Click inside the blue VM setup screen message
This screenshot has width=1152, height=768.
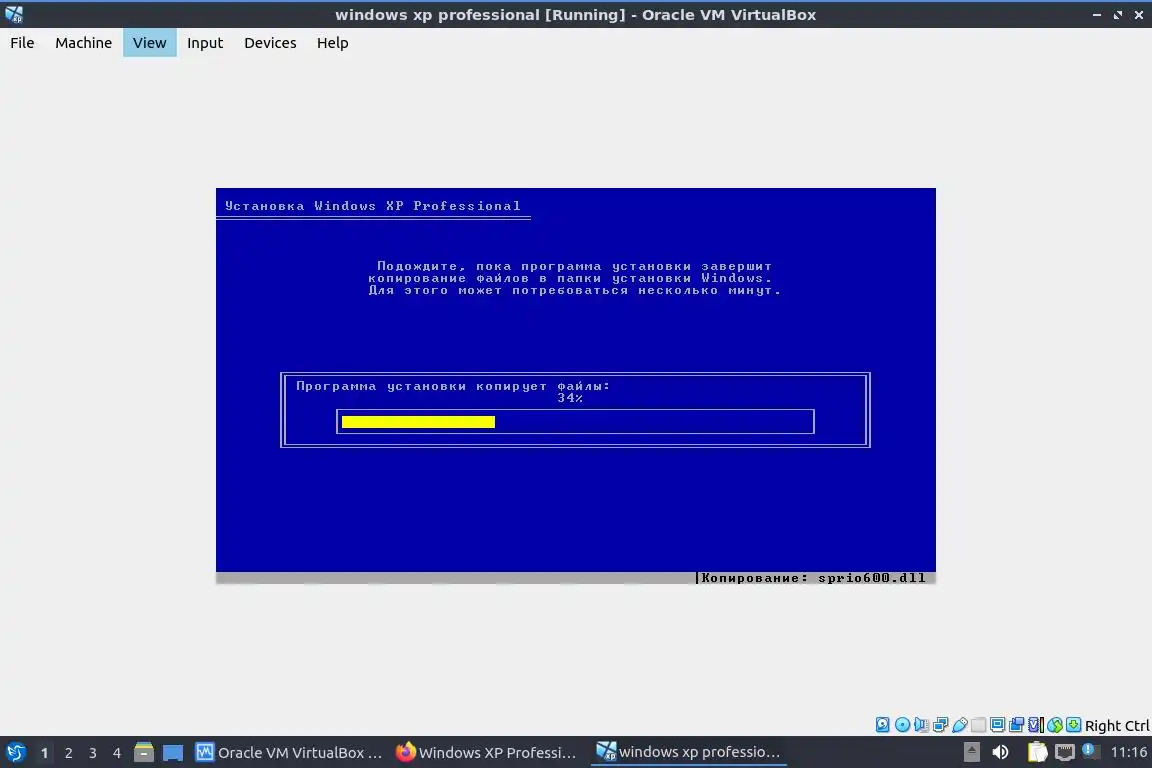point(574,278)
